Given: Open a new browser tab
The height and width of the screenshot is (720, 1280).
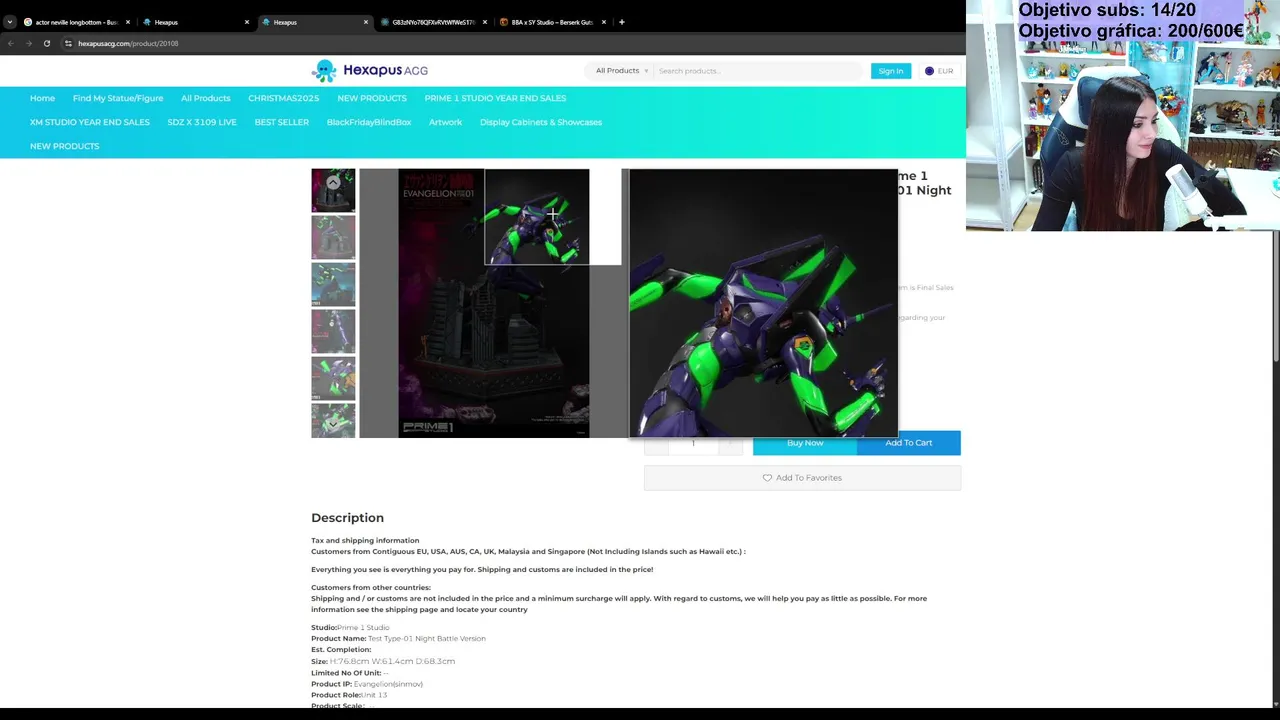Looking at the screenshot, I should coord(622,22).
